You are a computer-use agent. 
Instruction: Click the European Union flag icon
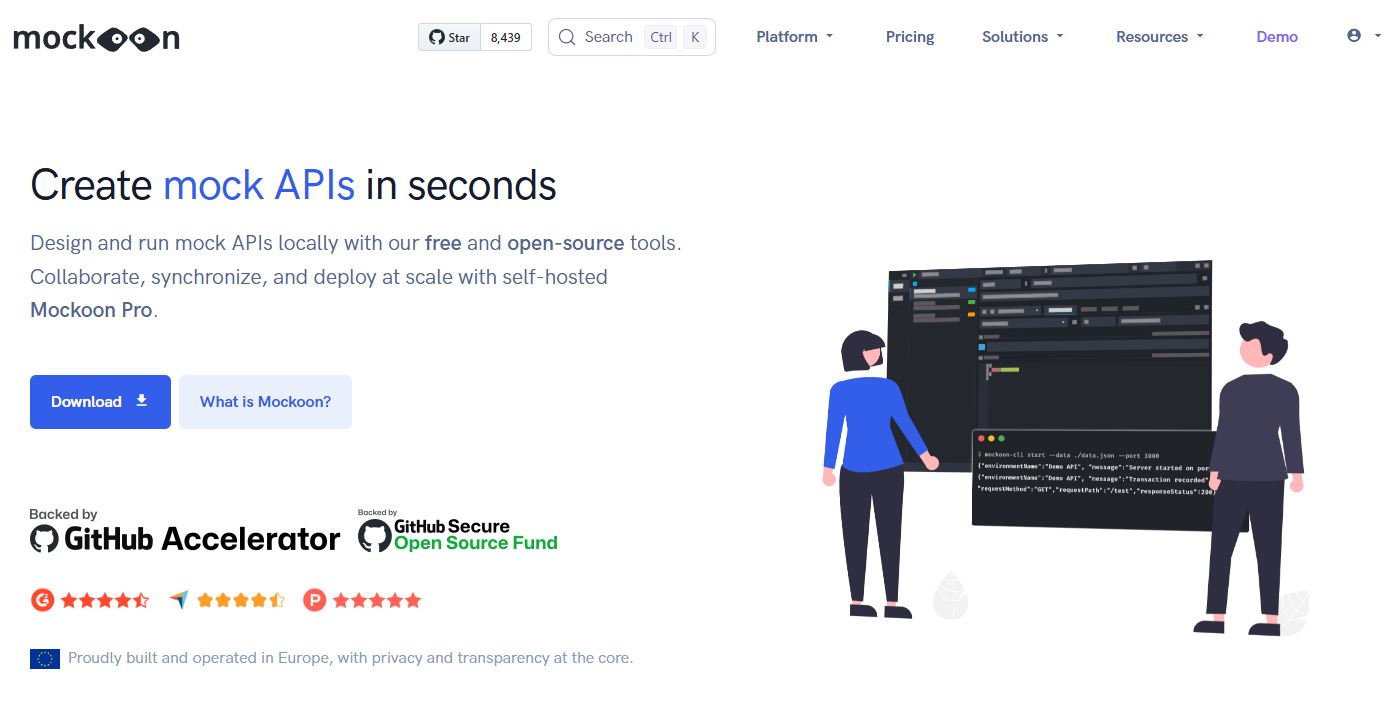(x=45, y=658)
